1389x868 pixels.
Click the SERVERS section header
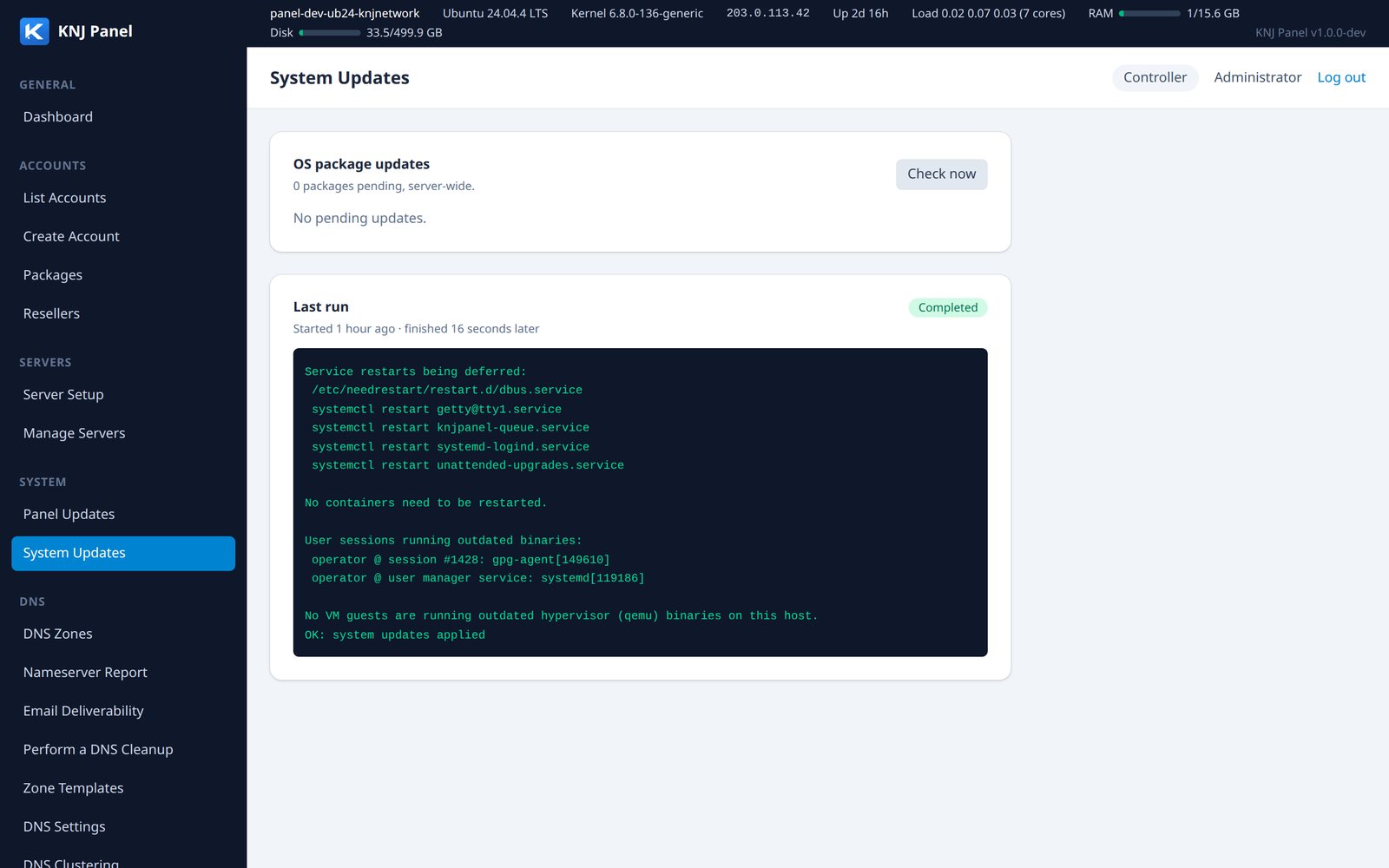click(45, 363)
